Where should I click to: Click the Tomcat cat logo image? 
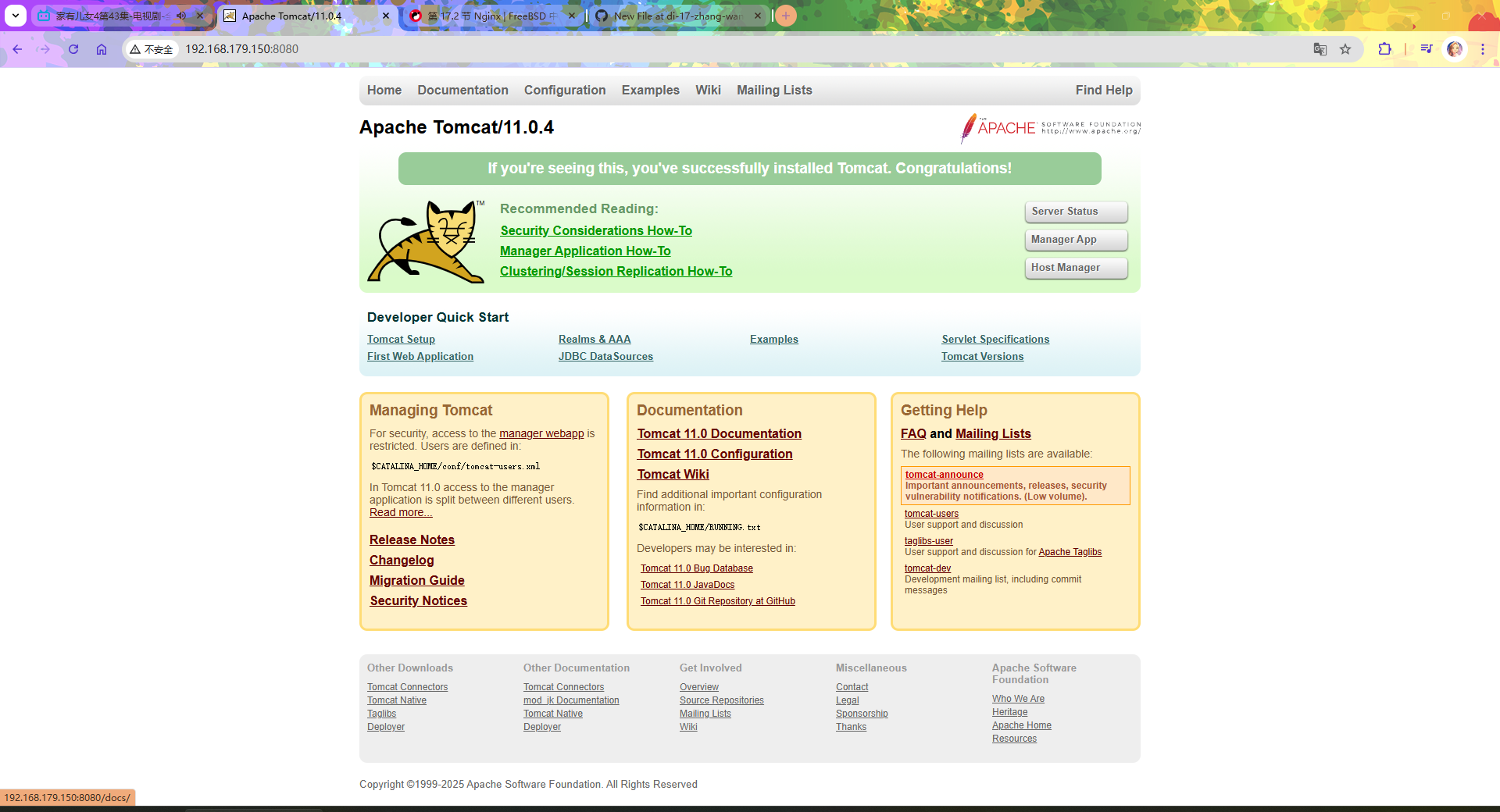pos(427,242)
